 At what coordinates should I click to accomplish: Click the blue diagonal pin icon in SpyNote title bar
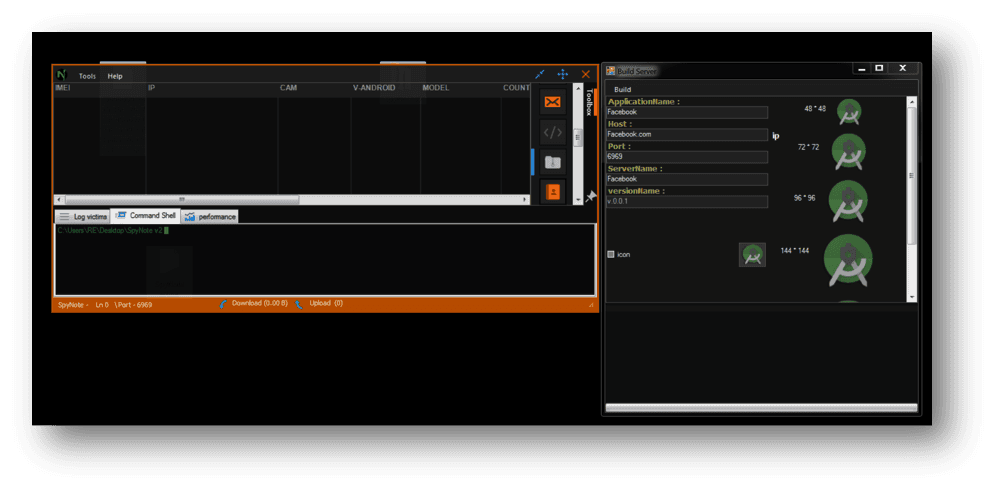[540, 74]
